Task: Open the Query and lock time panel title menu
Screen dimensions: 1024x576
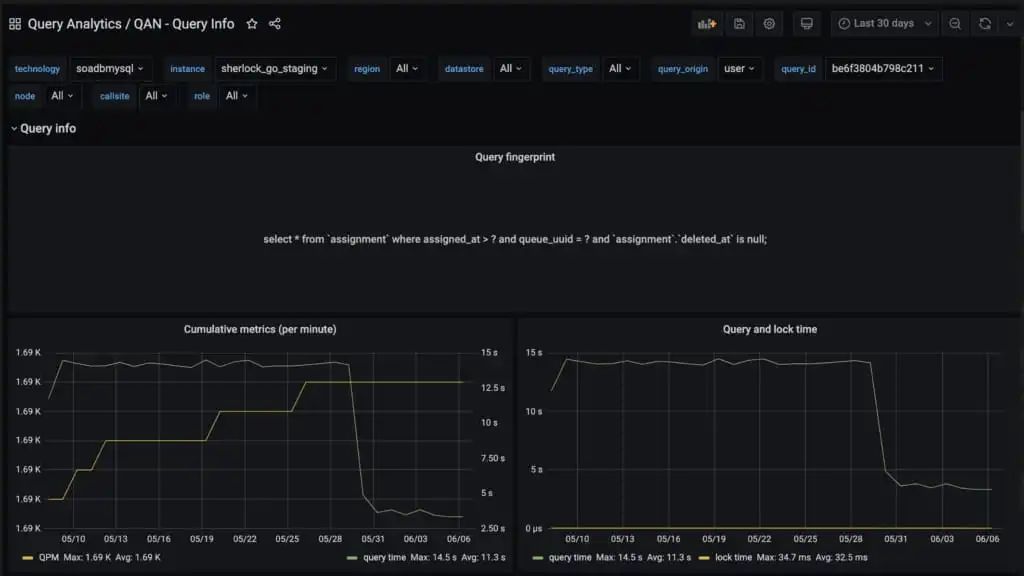Action: coord(769,330)
